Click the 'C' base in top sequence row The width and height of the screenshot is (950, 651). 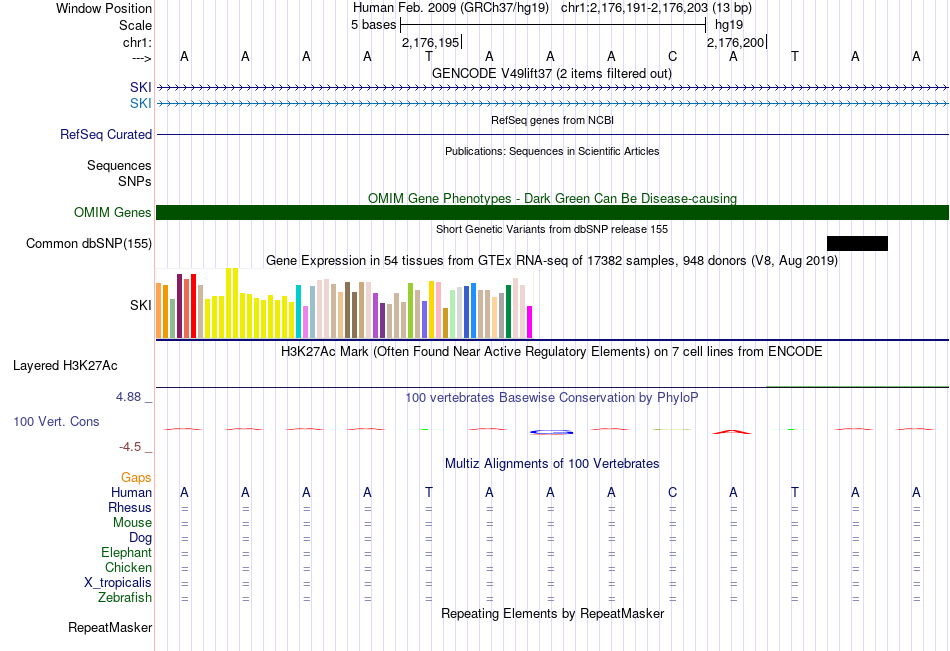(673, 56)
